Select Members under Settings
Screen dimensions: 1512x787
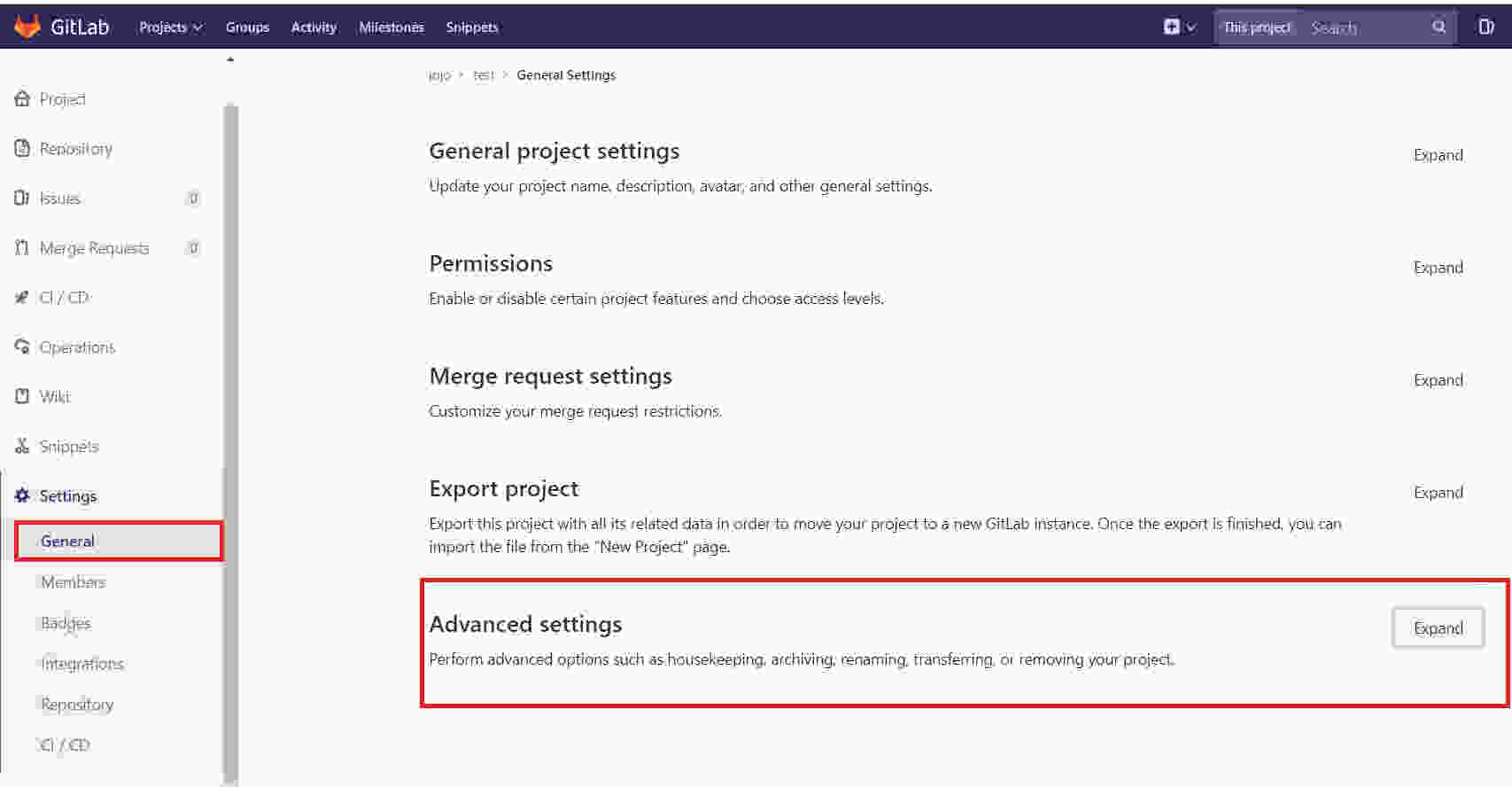point(73,582)
